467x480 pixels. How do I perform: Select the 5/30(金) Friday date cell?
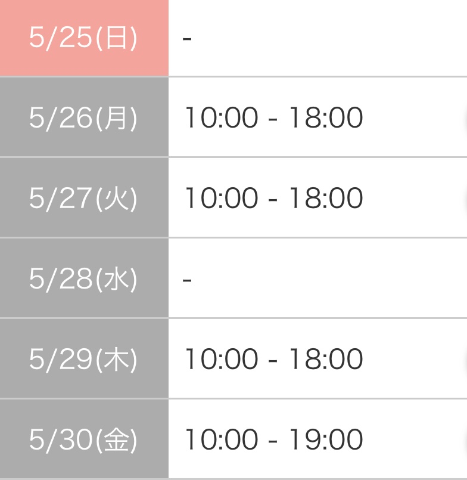pos(84,439)
